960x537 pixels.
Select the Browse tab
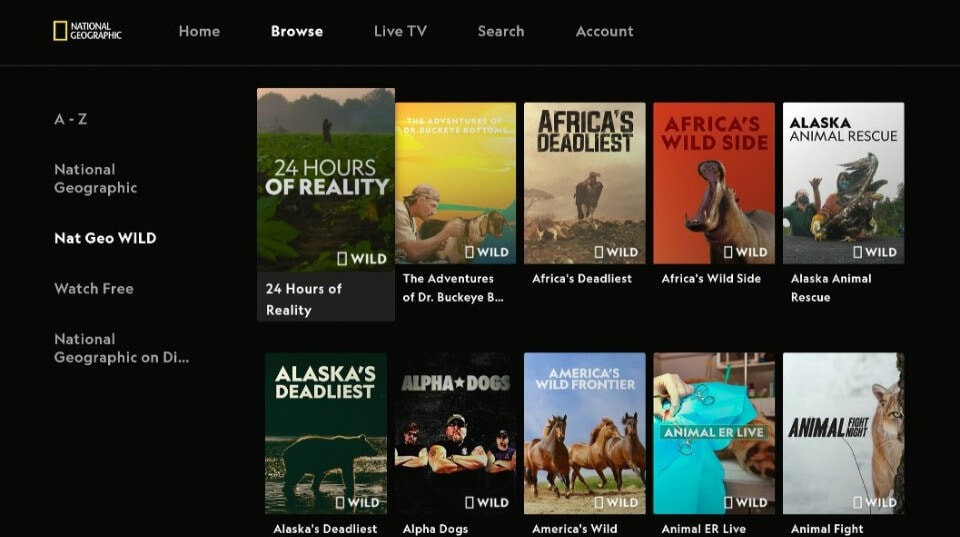click(x=297, y=31)
